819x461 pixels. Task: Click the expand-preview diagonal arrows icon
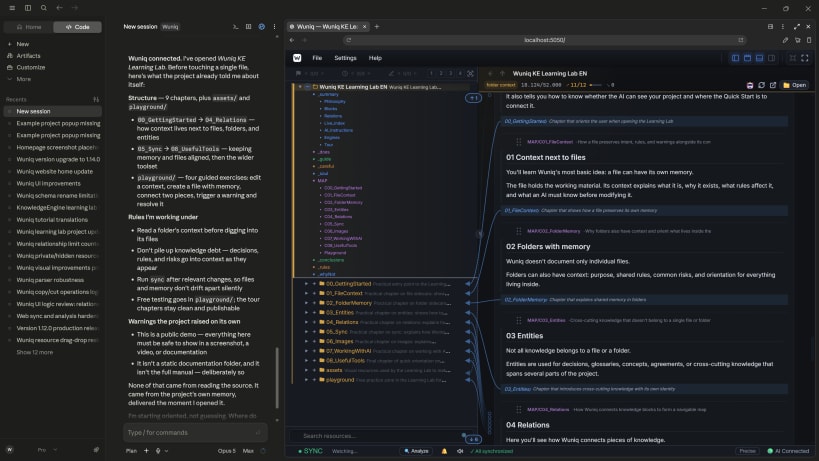pyautogui.click(x=797, y=27)
